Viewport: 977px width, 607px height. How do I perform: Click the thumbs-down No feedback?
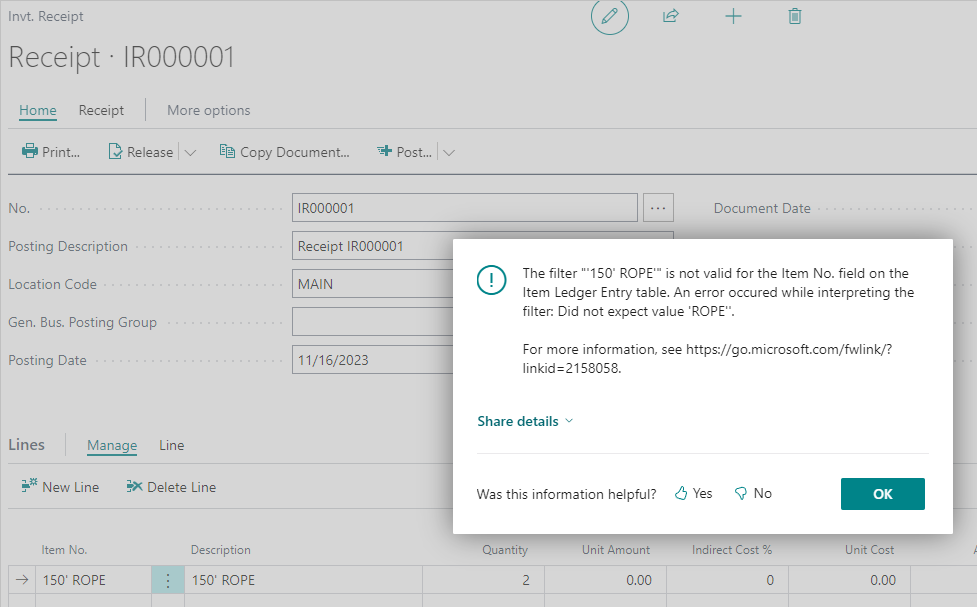[x=753, y=494]
